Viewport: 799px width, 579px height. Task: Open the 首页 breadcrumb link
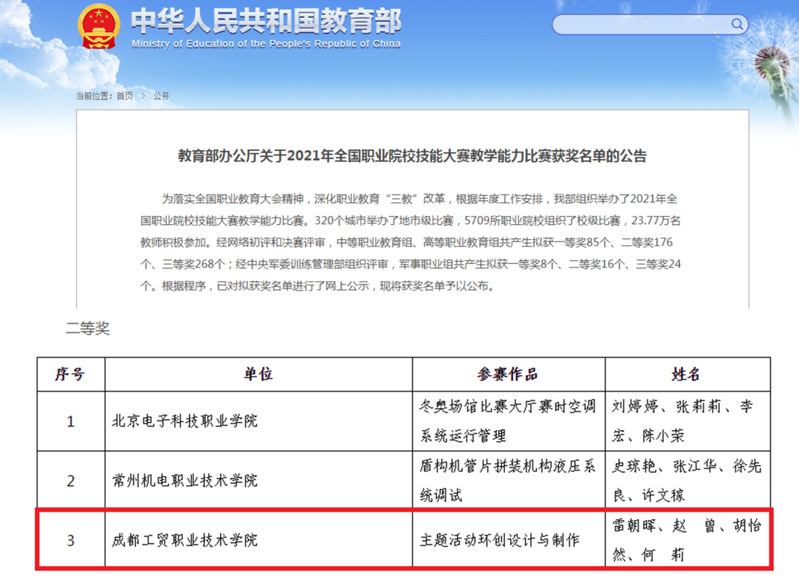tap(125, 96)
